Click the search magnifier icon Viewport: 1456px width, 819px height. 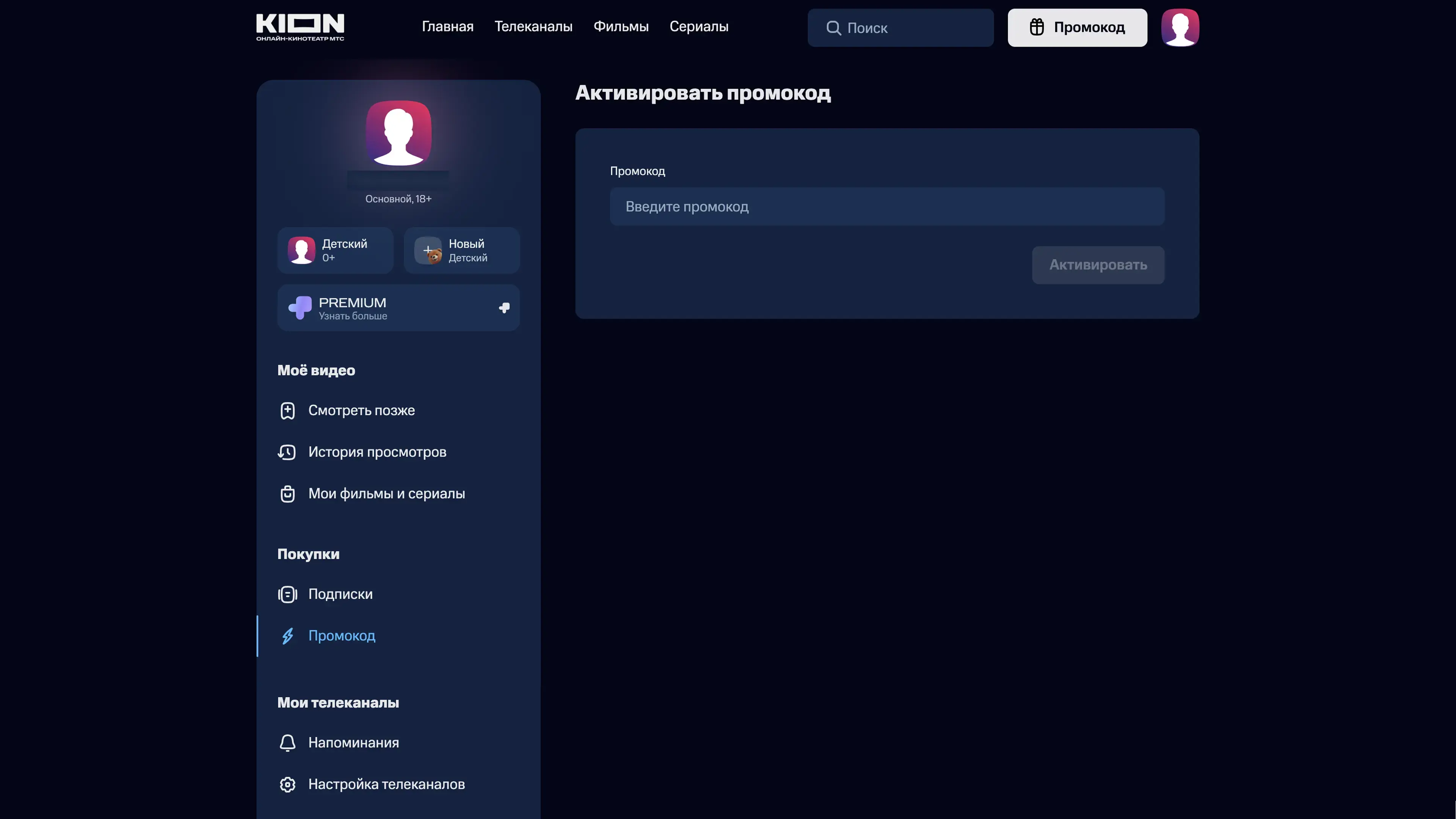833,28
